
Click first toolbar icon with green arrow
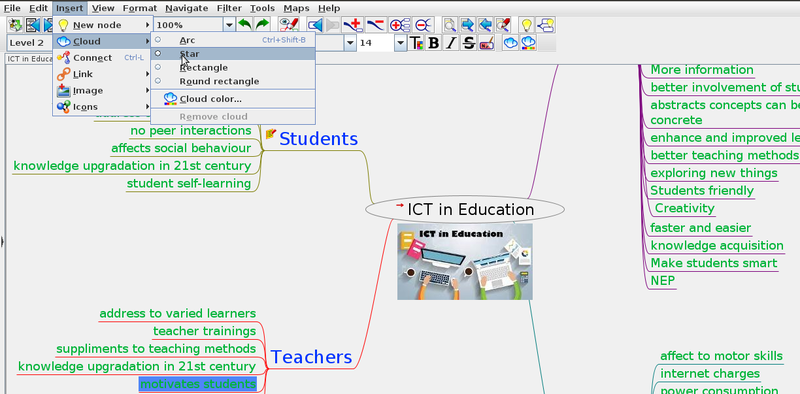pyautogui.click(x=15, y=24)
